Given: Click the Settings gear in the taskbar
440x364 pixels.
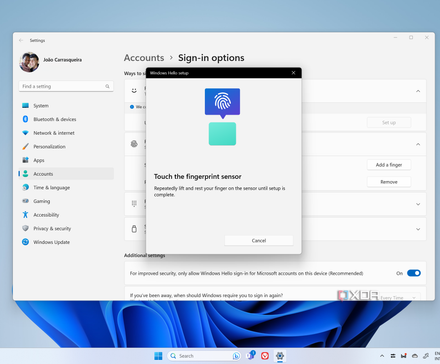Looking at the screenshot, I should 280,356.
